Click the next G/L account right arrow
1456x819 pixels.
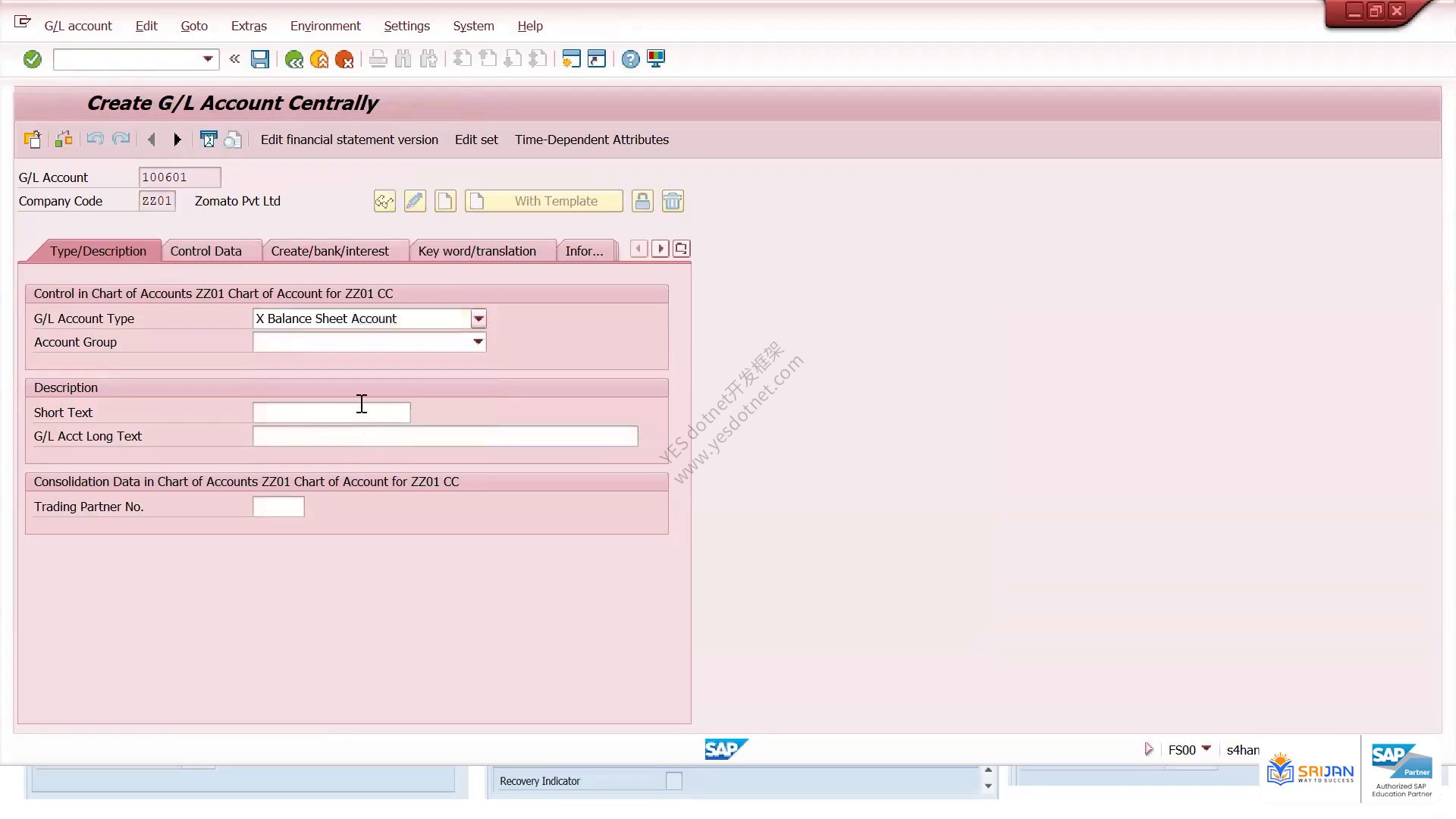pyautogui.click(x=177, y=140)
